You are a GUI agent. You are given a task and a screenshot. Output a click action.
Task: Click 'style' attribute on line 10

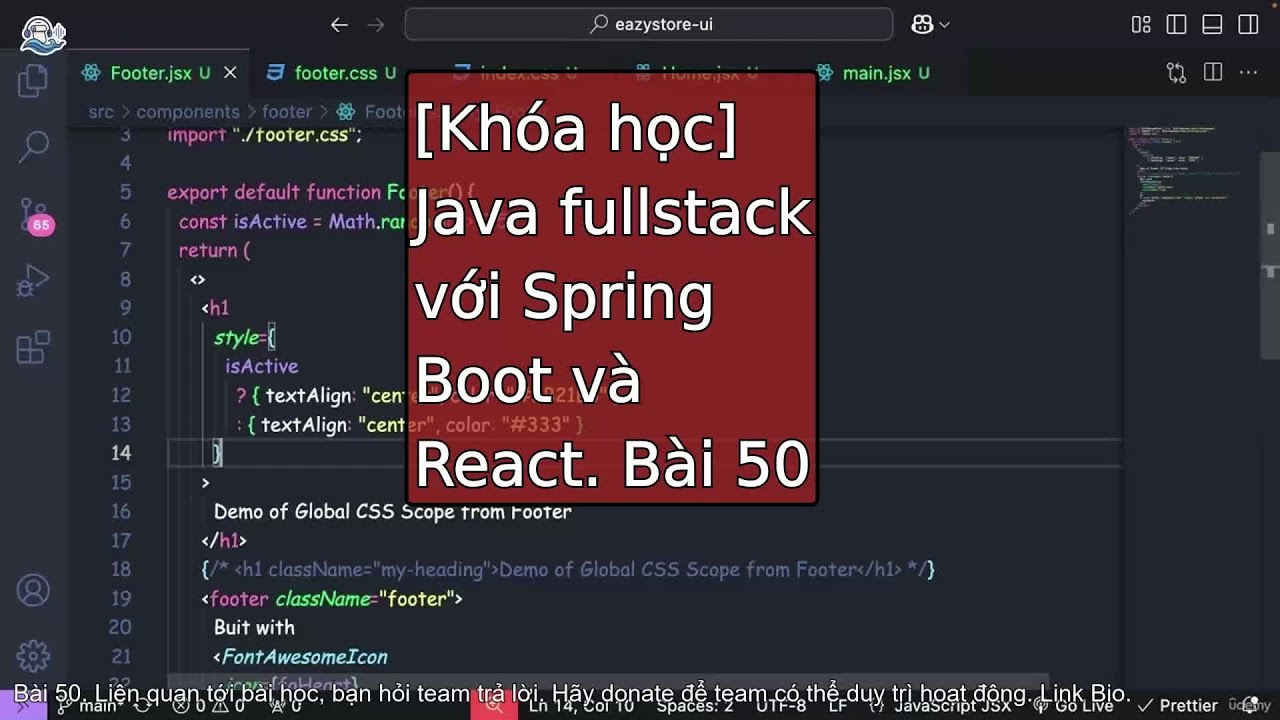click(236, 337)
